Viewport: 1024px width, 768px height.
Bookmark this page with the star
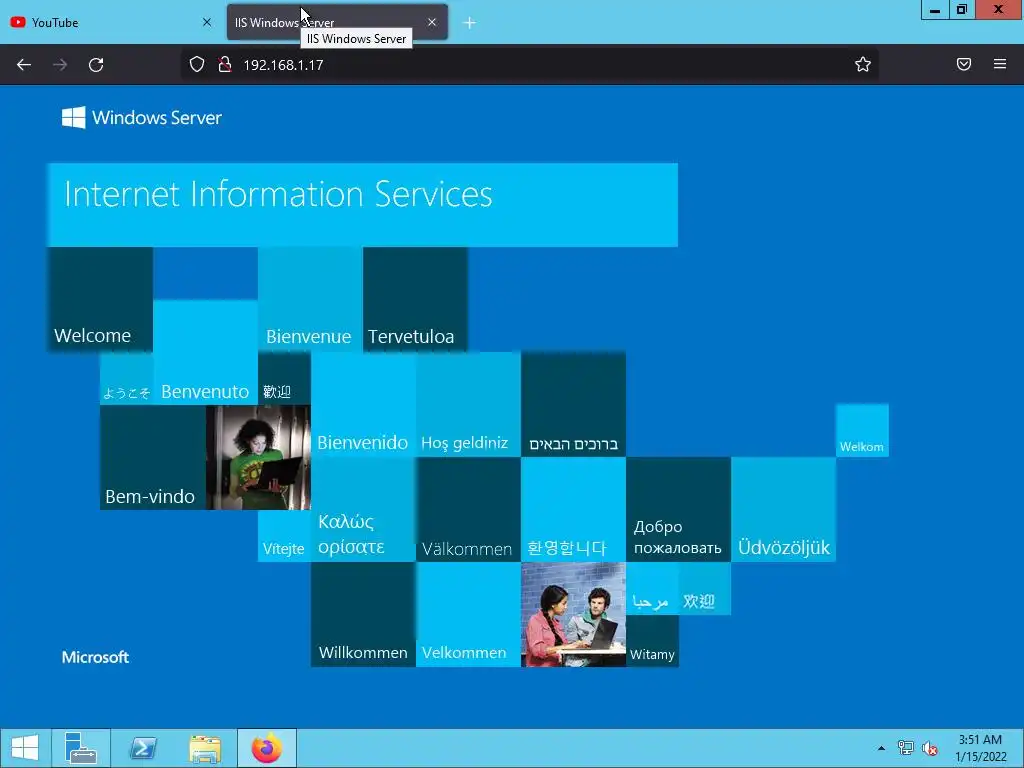pyautogui.click(x=863, y=64)
